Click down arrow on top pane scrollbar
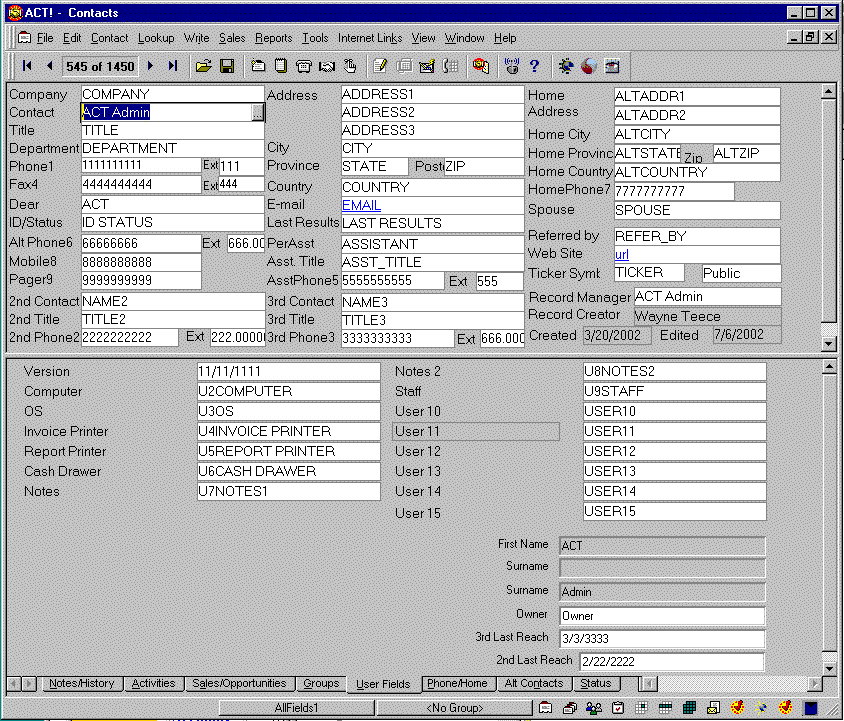 (x=829, y=343)
